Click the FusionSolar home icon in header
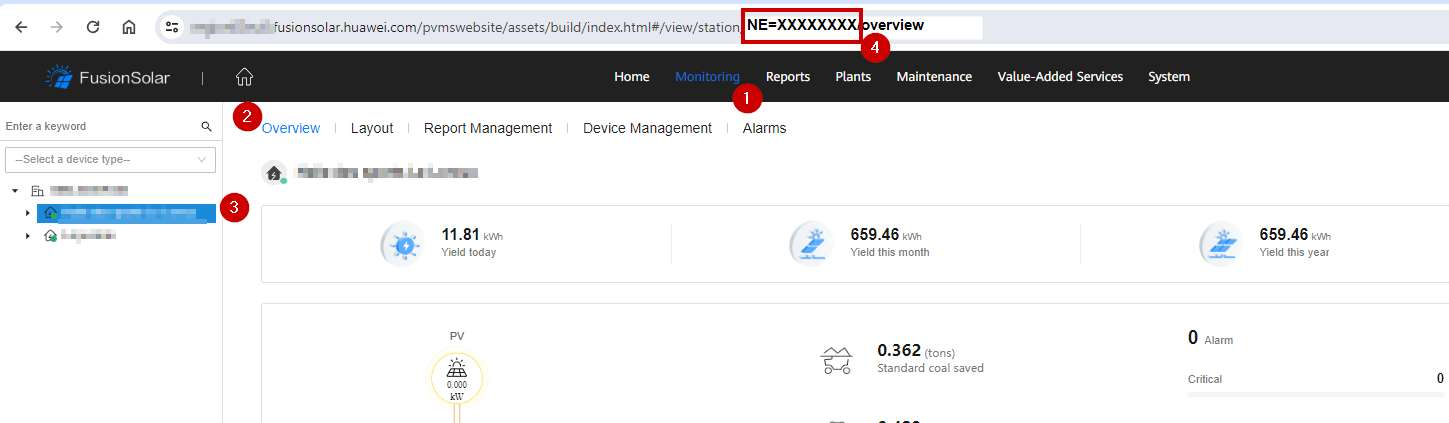The height and width of the screenshot is (423, 1449). (244, 77)
